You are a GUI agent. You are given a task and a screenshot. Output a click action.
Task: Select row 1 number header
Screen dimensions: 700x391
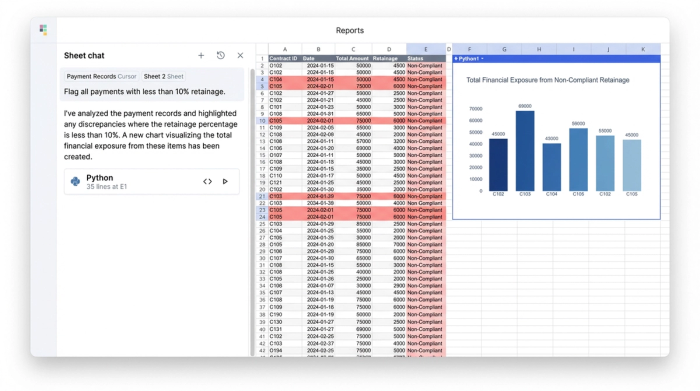pyautogui.click(x=262, y=58)
